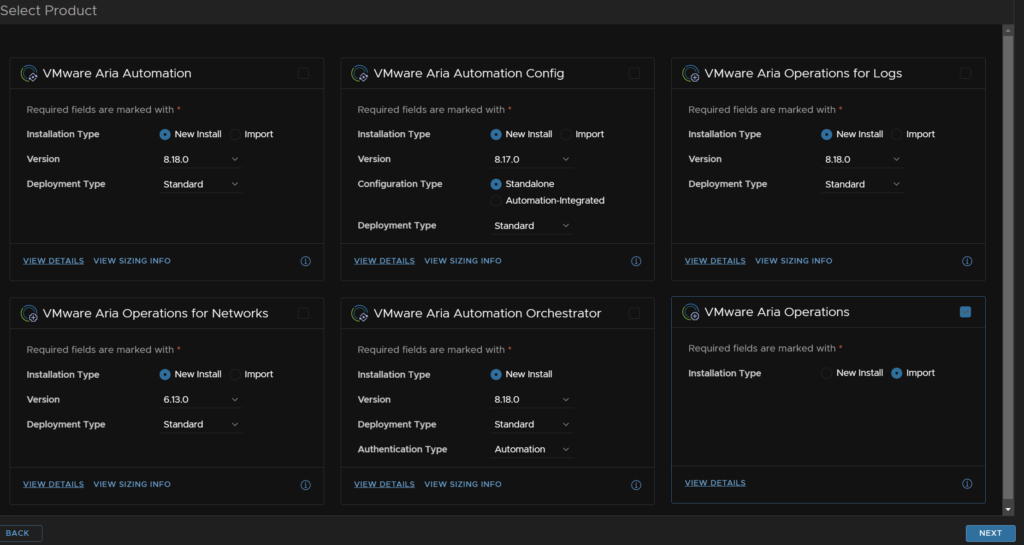
Task: Open Authentication Type dropdown showing Automation
Action: (532, 450)
